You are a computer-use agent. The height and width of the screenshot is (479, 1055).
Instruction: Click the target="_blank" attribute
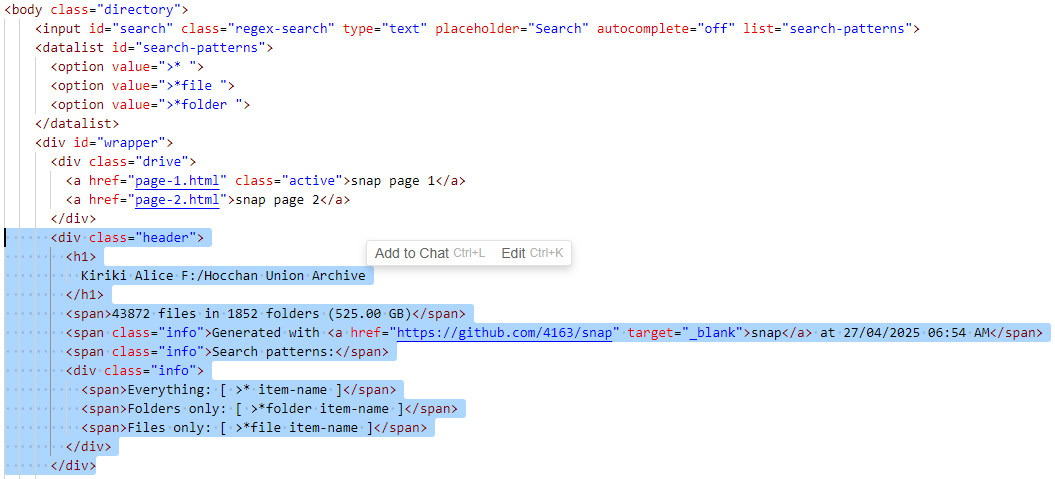coord(685,332)
